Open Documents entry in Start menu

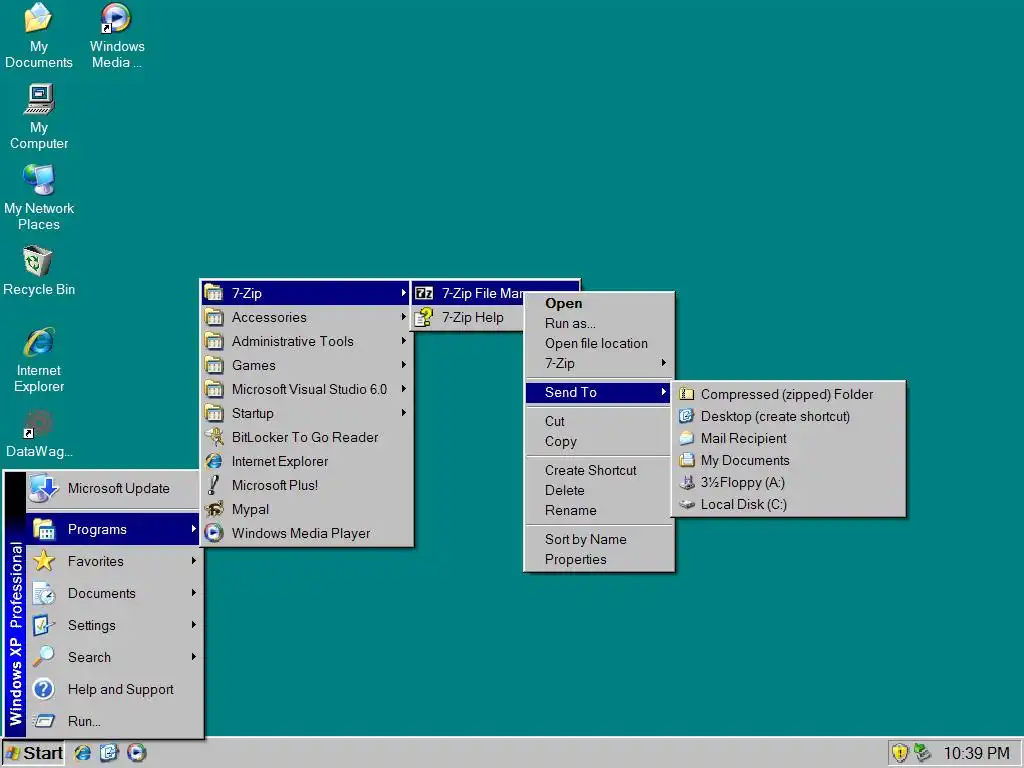tap(113, 593)
